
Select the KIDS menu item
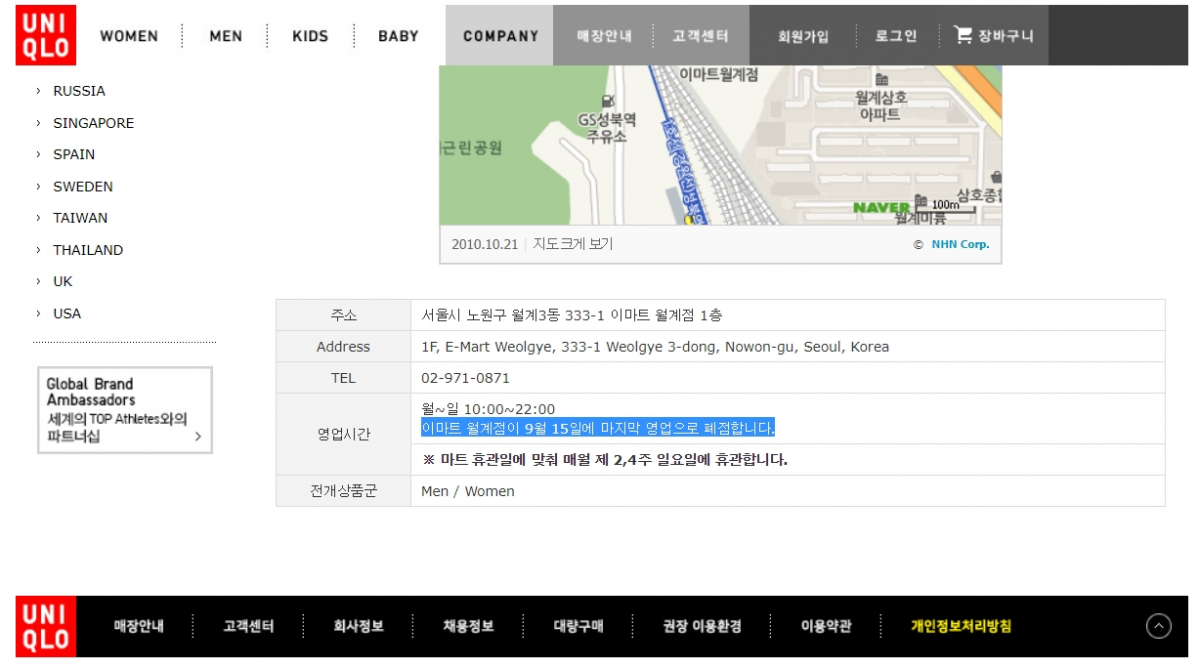310,36
